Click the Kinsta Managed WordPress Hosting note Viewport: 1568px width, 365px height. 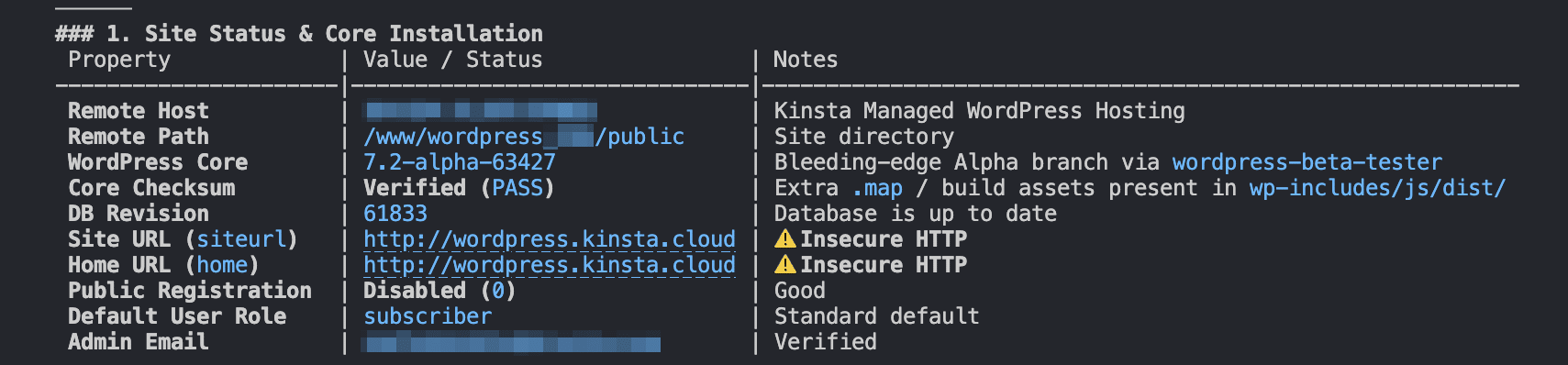[980, 111]
